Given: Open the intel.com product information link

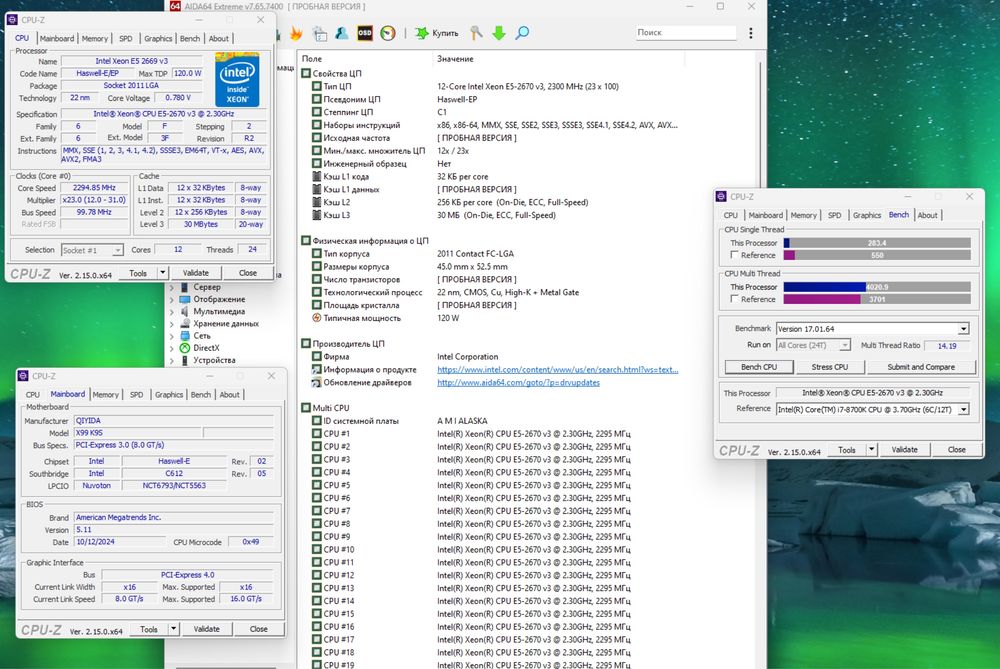Looking at the screenshot, I should 557,370.
